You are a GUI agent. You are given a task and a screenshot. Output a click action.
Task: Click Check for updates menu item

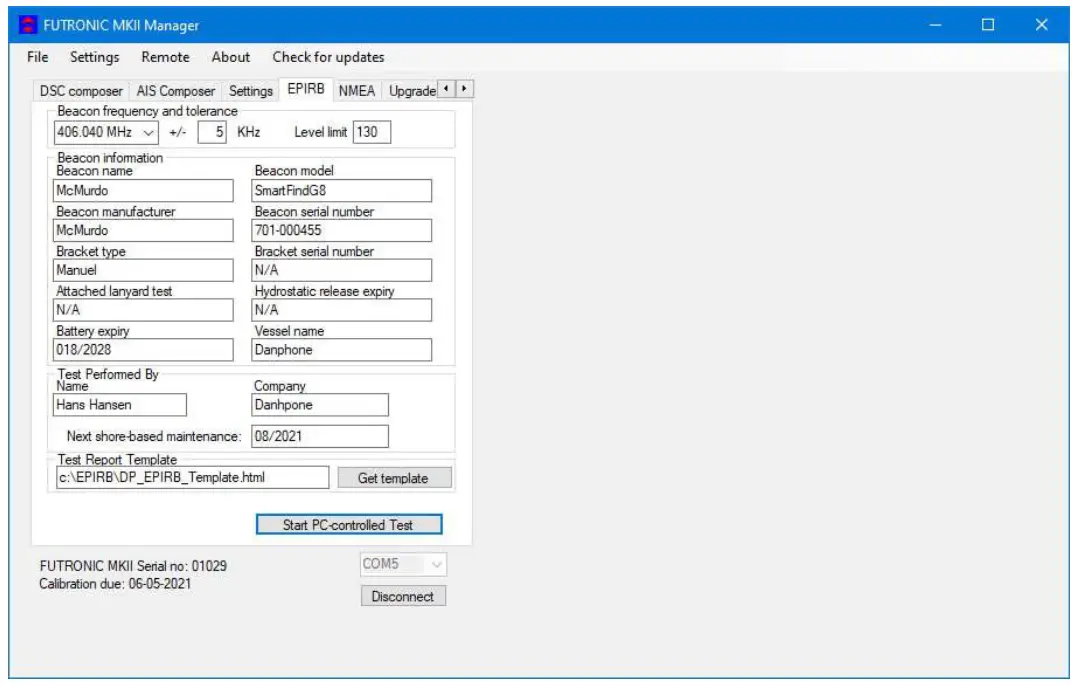[x=328, y=57]
